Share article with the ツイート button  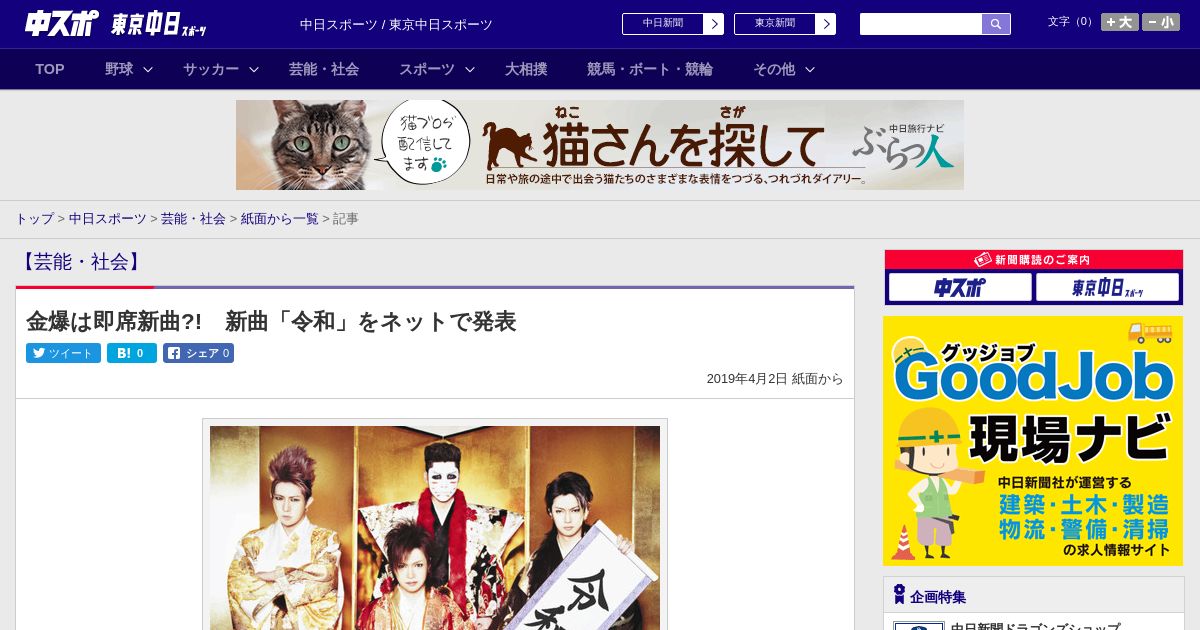pos(63,353)
